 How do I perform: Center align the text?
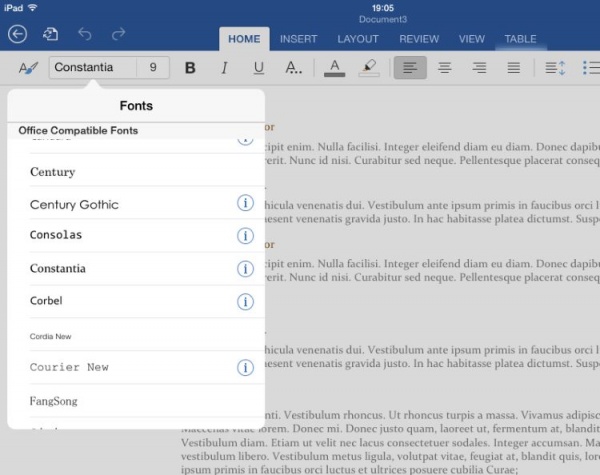coord(445,68)
